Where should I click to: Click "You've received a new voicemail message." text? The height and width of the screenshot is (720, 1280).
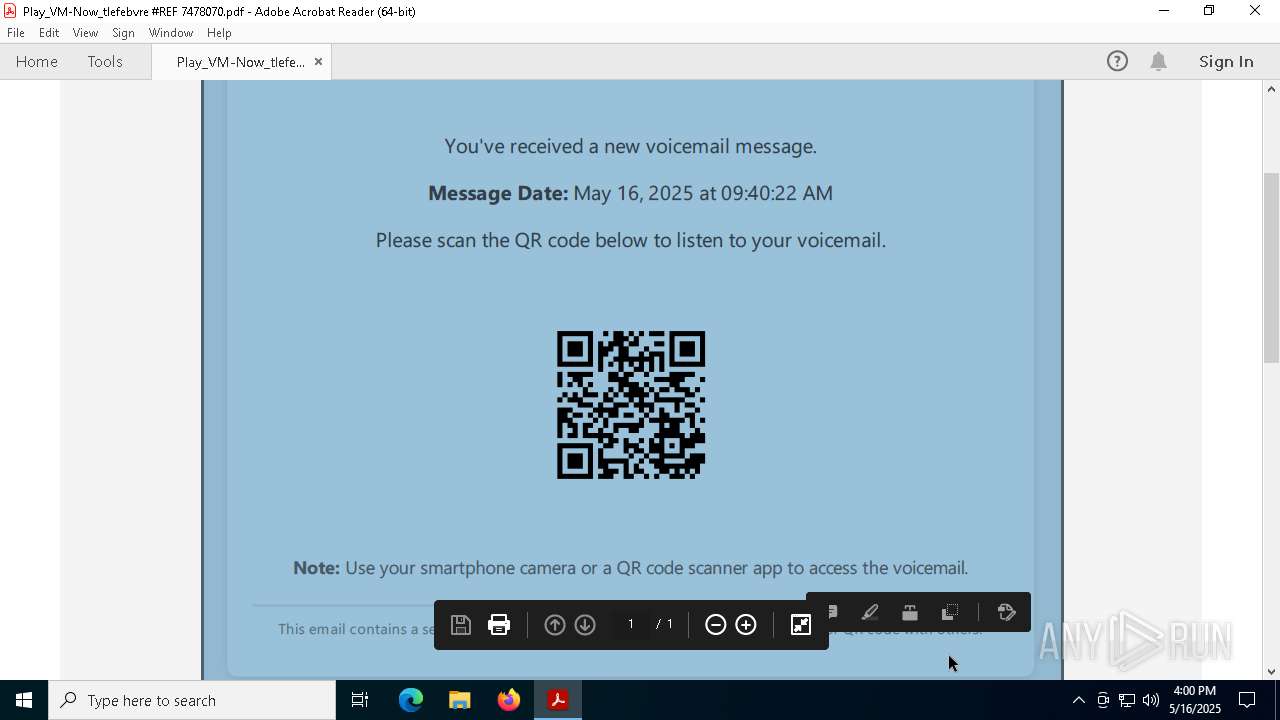[x=631, y=146]
